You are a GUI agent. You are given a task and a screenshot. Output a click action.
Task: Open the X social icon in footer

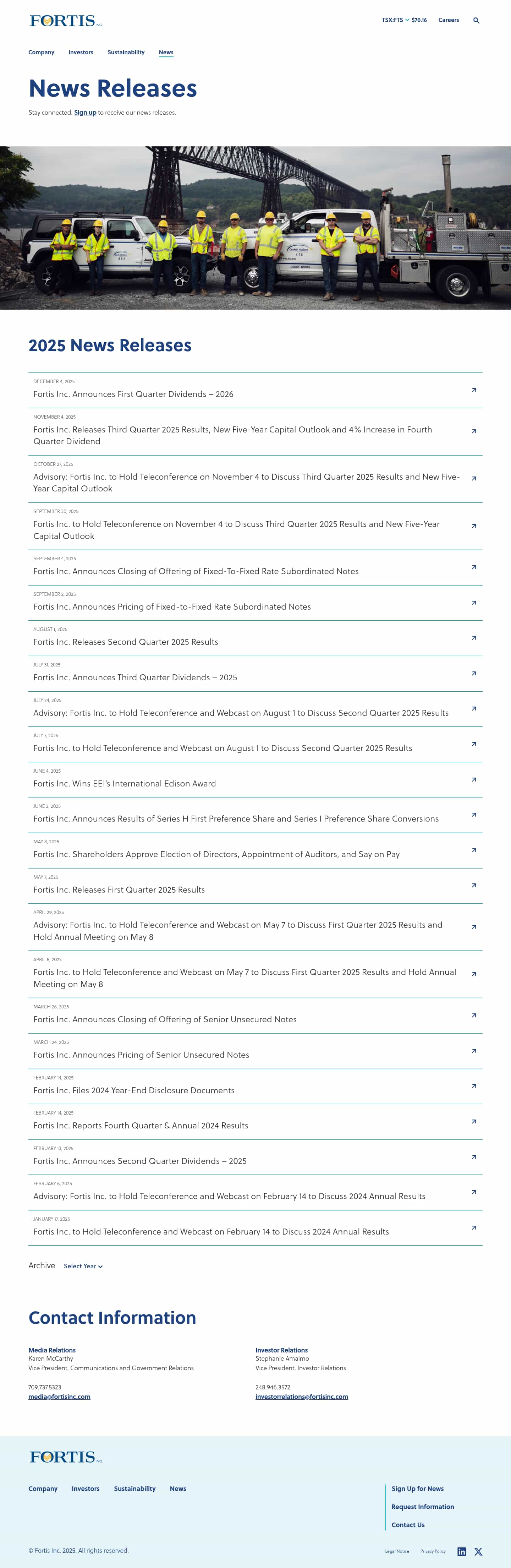[478, 1552]
